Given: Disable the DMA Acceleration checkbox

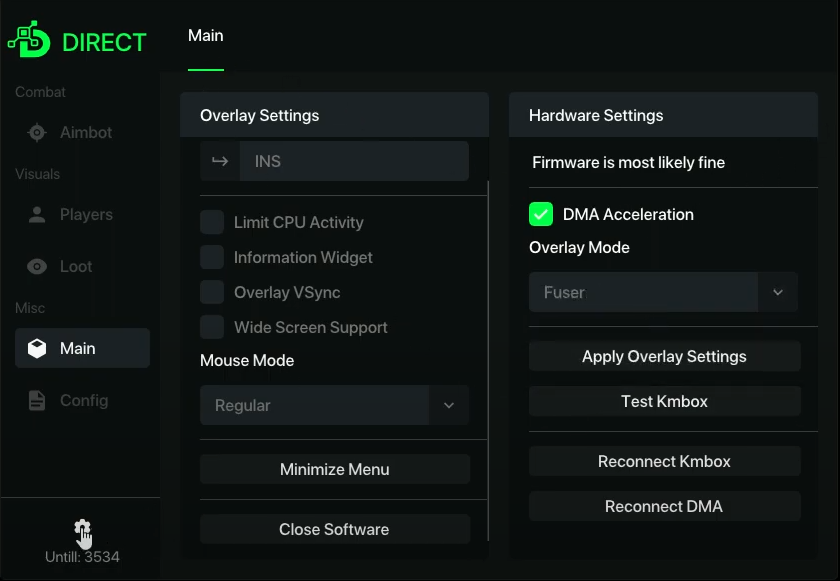Looking at the screenshot, I should pyautogui.click(x=541, y=214).
